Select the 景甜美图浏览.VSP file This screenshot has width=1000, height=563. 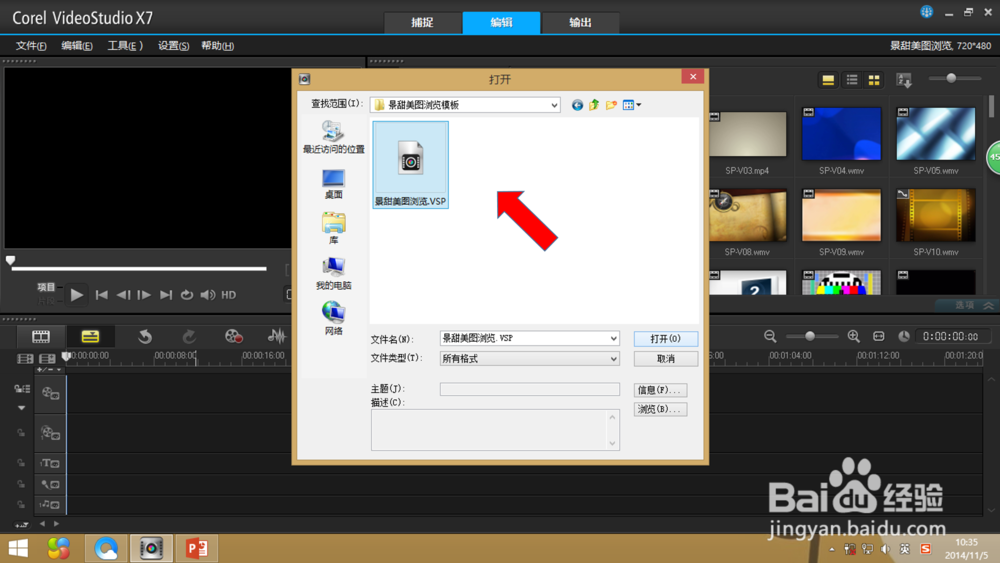(x=410, y=165)
